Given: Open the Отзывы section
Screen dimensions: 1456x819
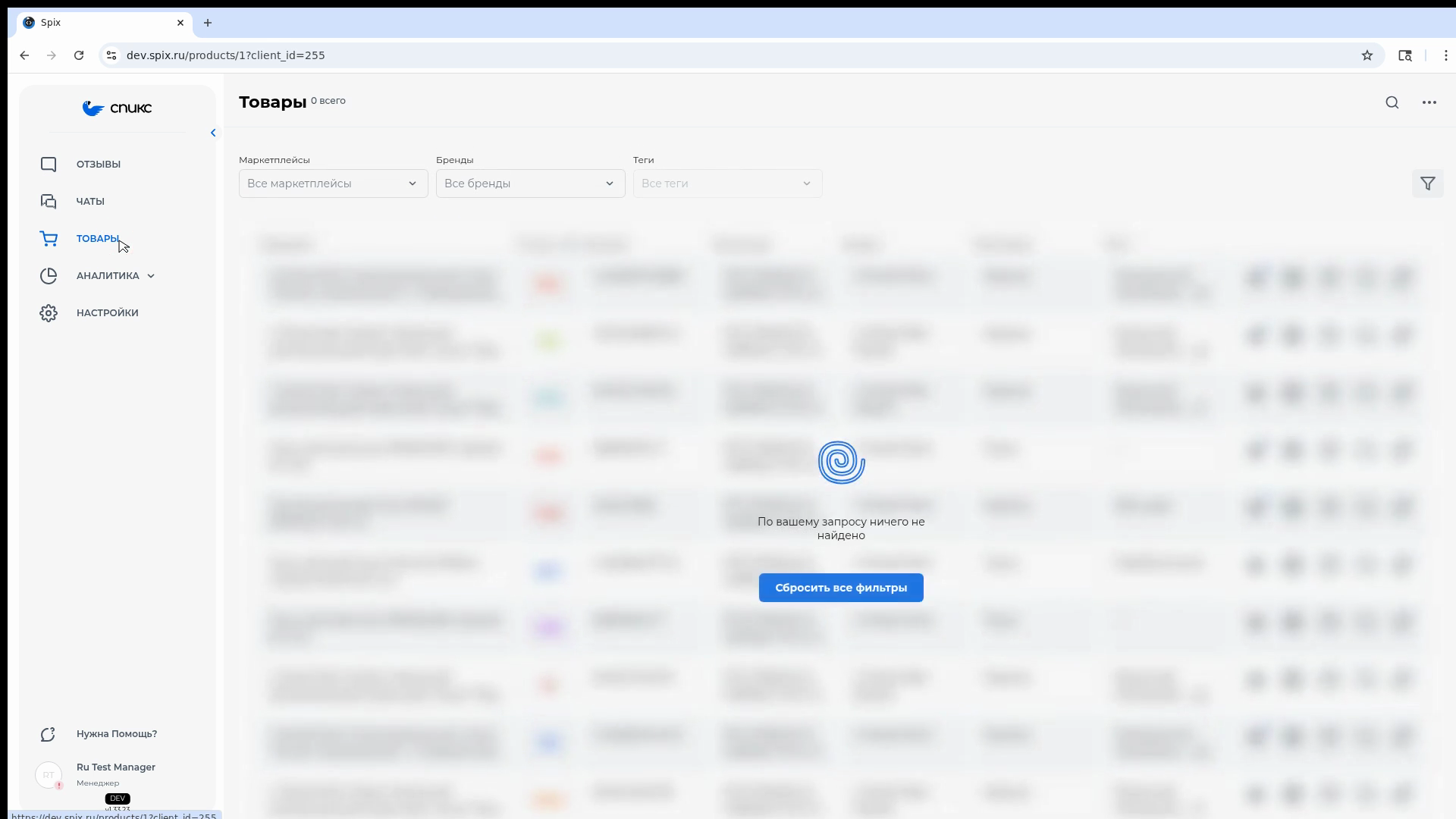Looking at the screenshot, I should pyautogui.click(x=99, y=165).
